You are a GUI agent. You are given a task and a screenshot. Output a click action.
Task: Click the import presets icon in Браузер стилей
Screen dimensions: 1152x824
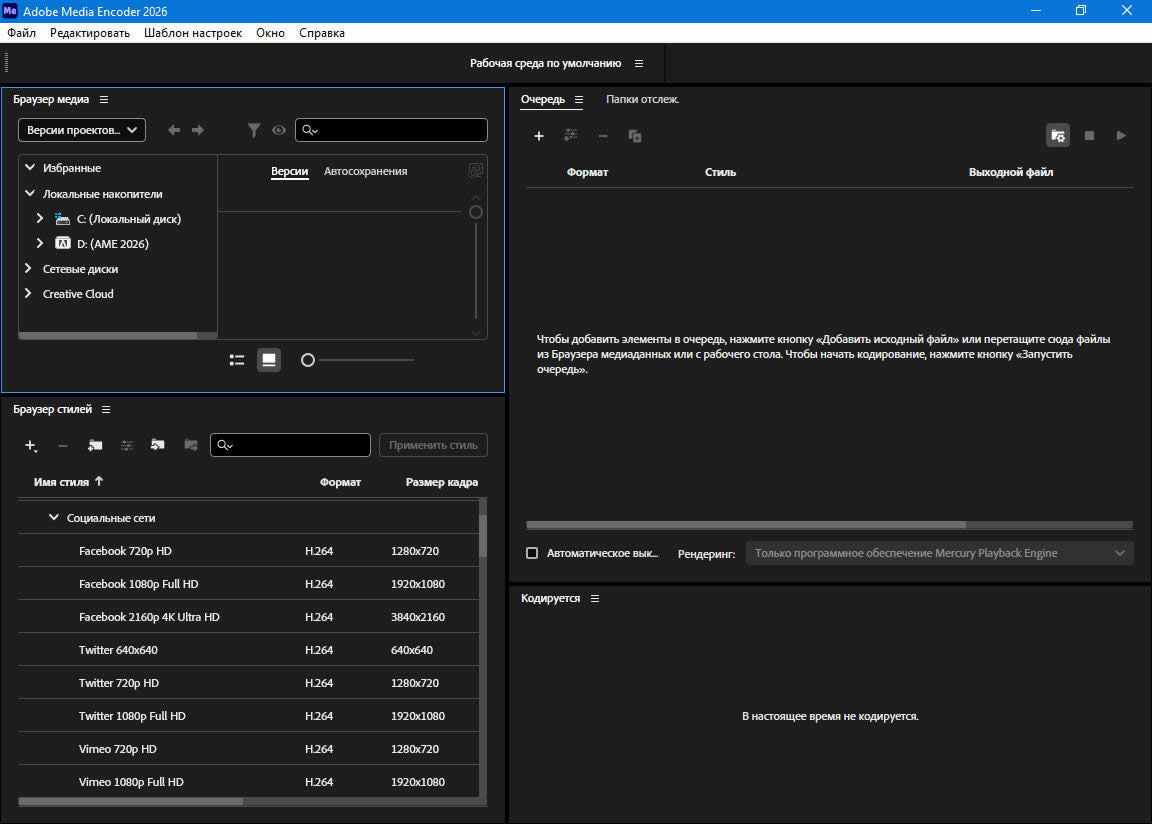[x=158, y=445]
